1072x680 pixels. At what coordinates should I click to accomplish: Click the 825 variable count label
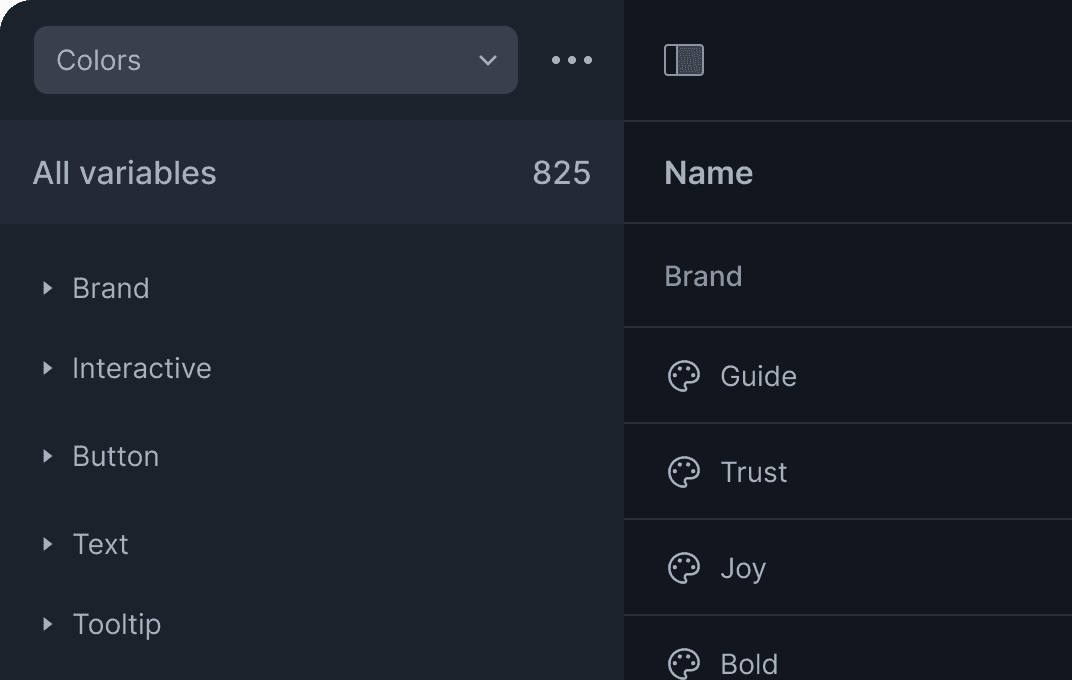point(562,172)
